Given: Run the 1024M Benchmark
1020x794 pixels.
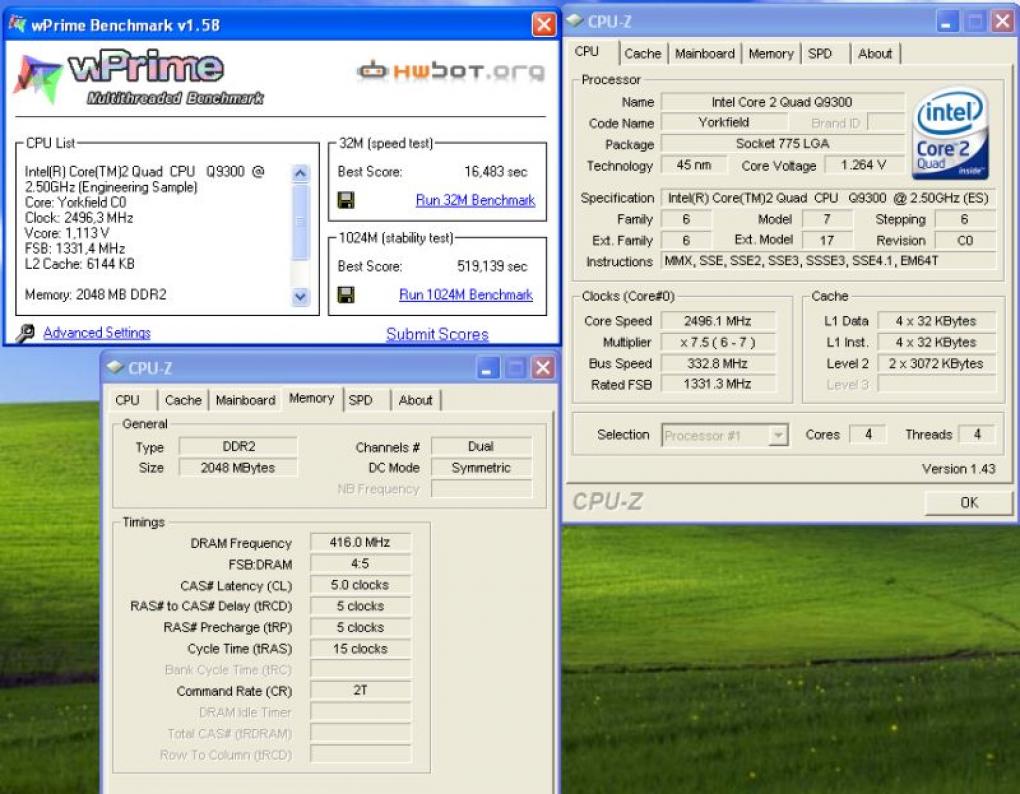Looking at the screenshot, I should click(x=466, y=295).
